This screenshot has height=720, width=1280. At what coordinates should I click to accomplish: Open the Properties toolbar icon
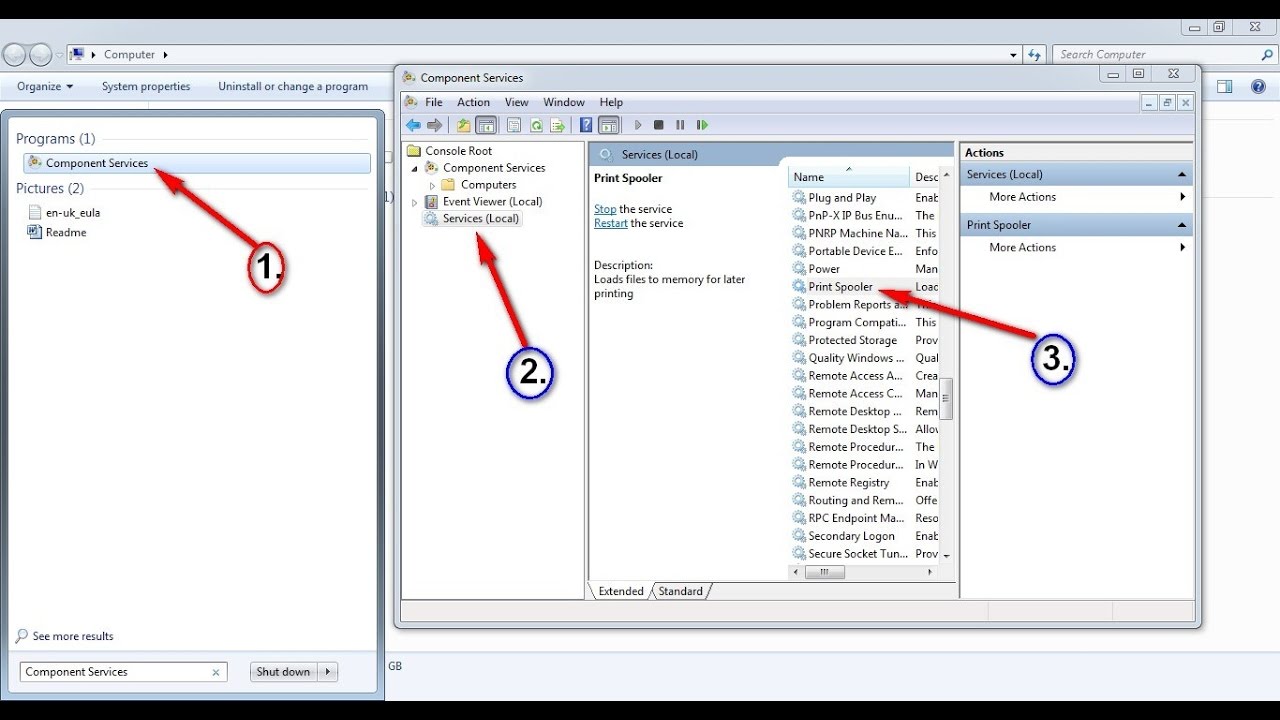(514, 125)
